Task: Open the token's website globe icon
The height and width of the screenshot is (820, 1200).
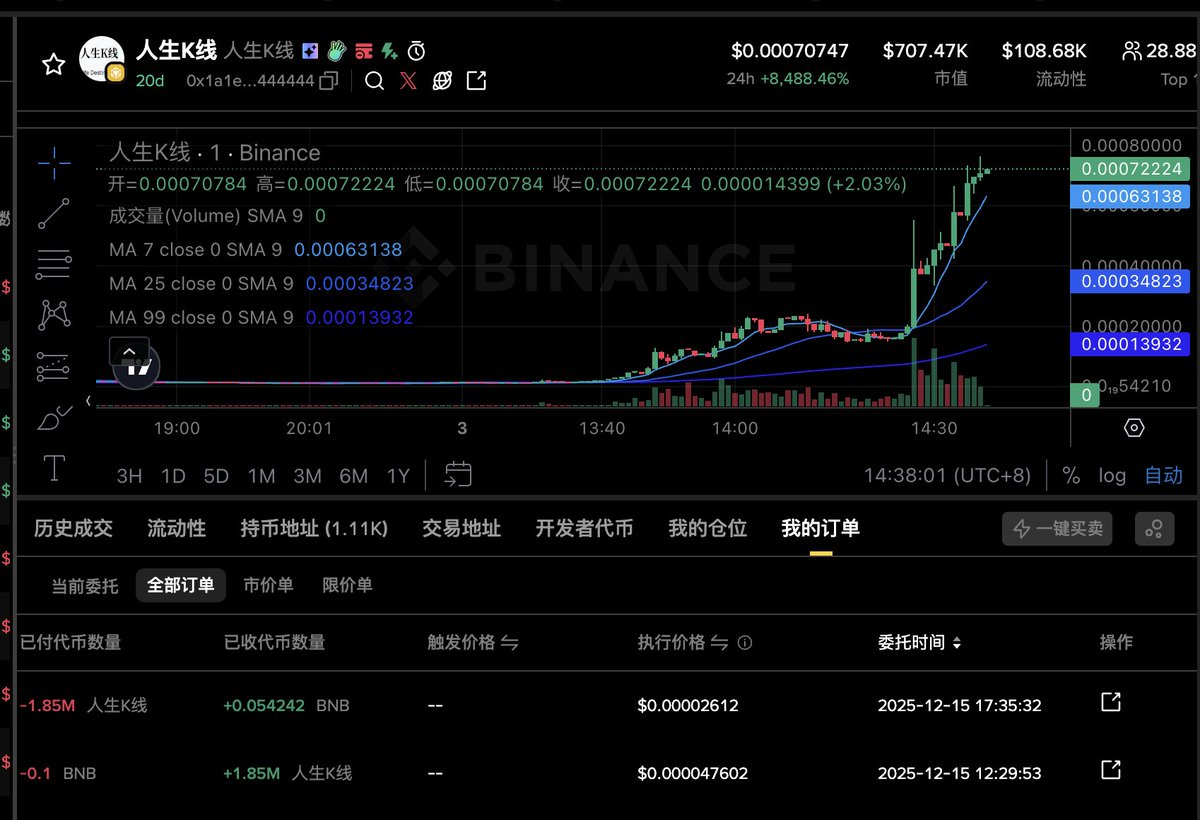Action: 442,81
